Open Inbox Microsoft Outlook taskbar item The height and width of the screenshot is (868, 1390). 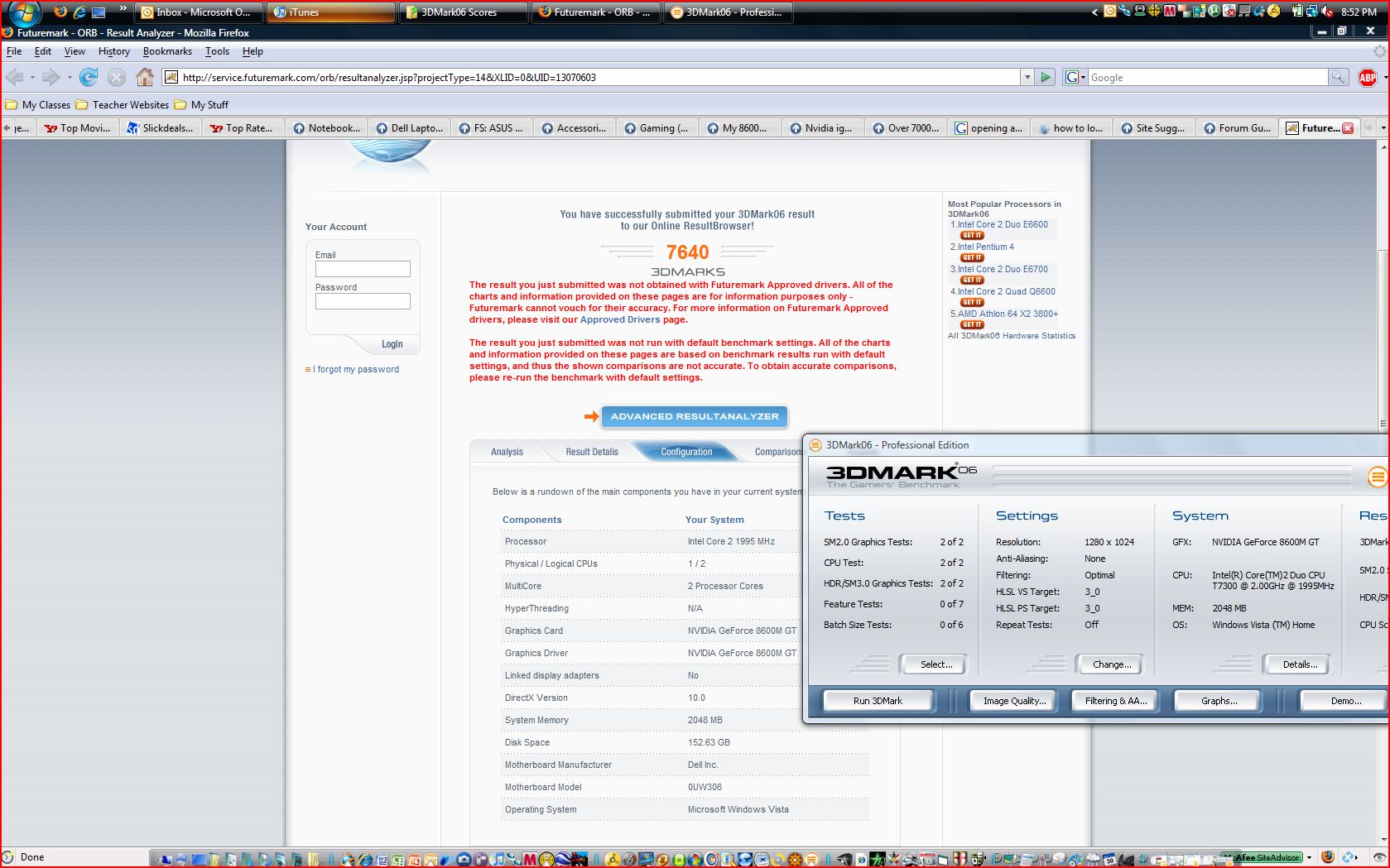(x=199, y=12)
